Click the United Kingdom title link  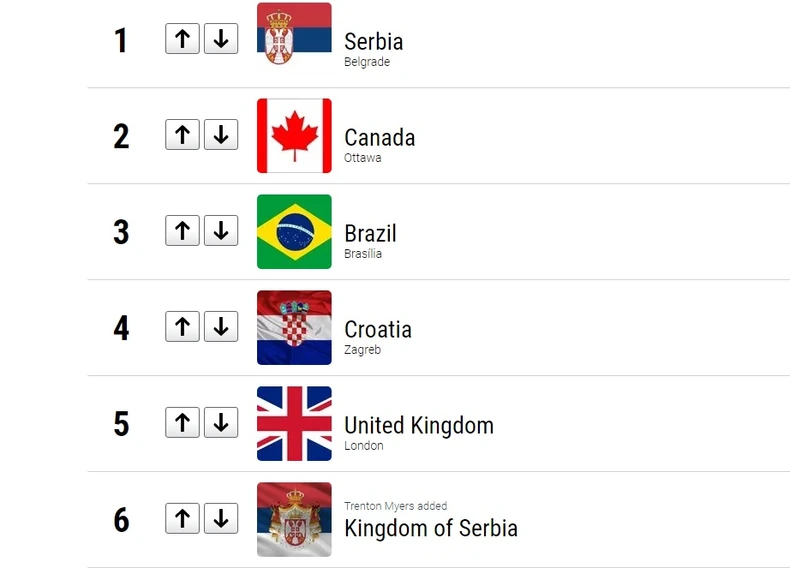pos(418,425)
